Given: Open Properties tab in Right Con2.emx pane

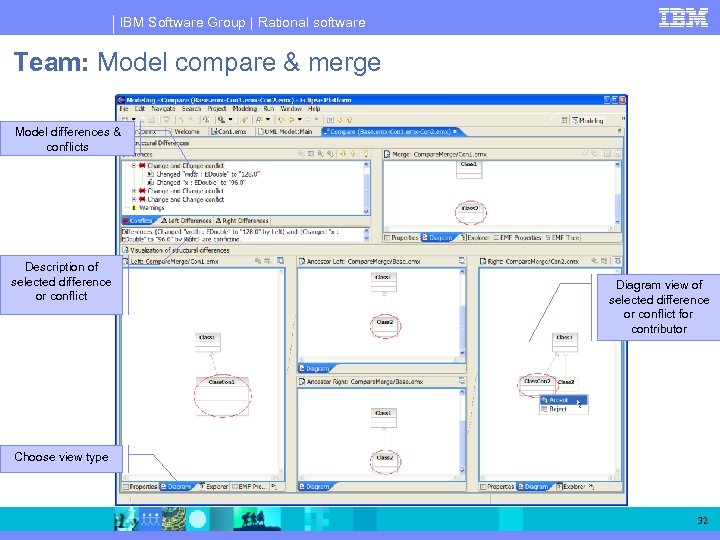Looking at the screenshot, I should (498, 486).
